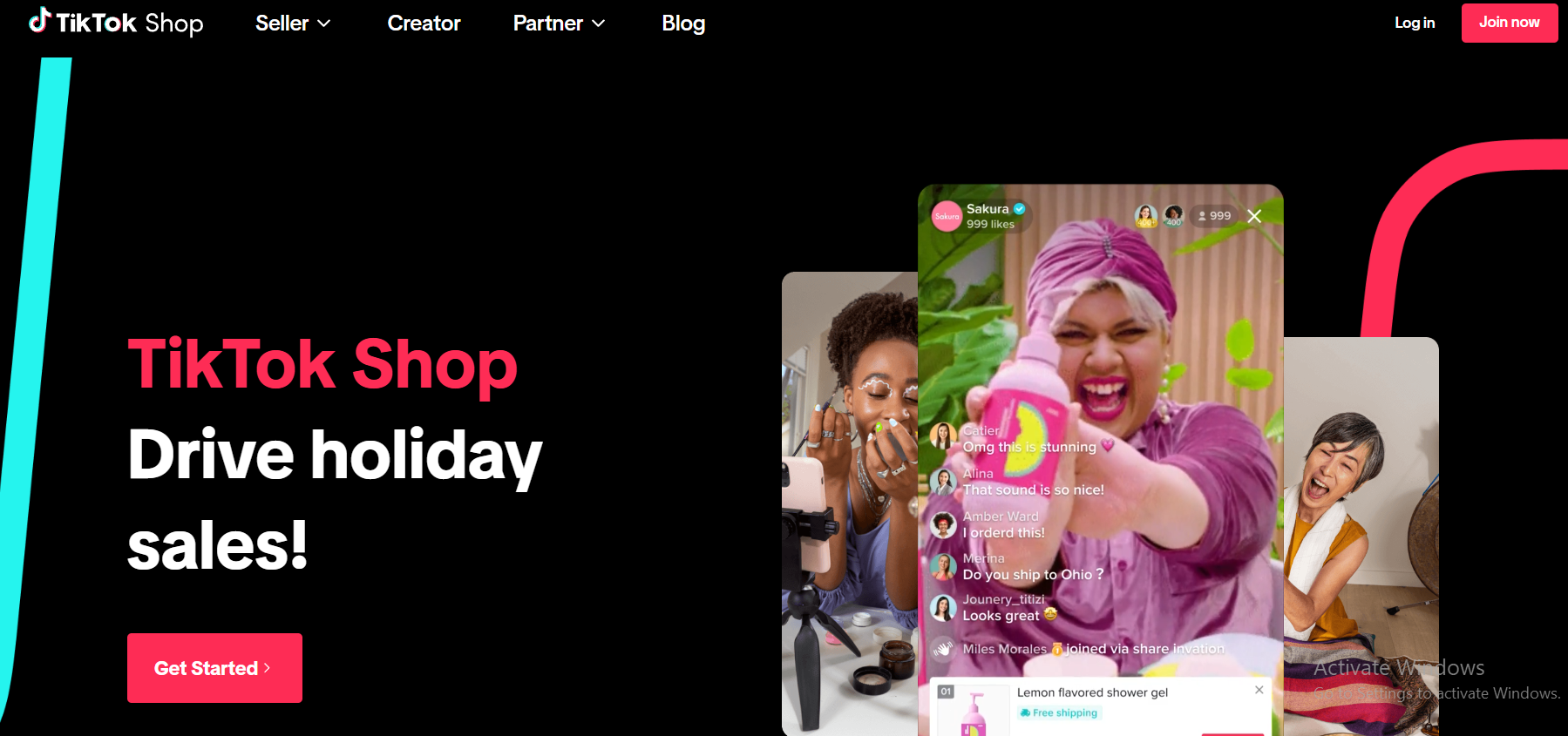Click Amber Ward's comment avatar
The width and height of the screenshot is (1568, 736).
pos(943,524)
